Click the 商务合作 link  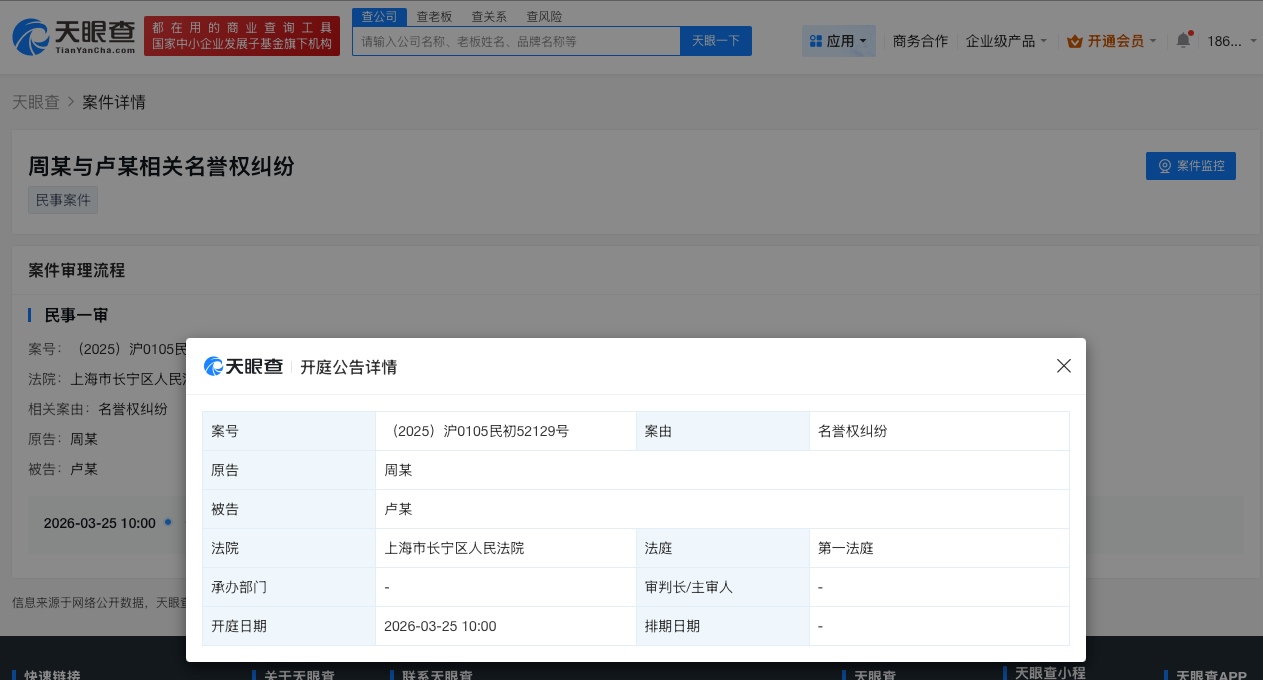[919, 41]
